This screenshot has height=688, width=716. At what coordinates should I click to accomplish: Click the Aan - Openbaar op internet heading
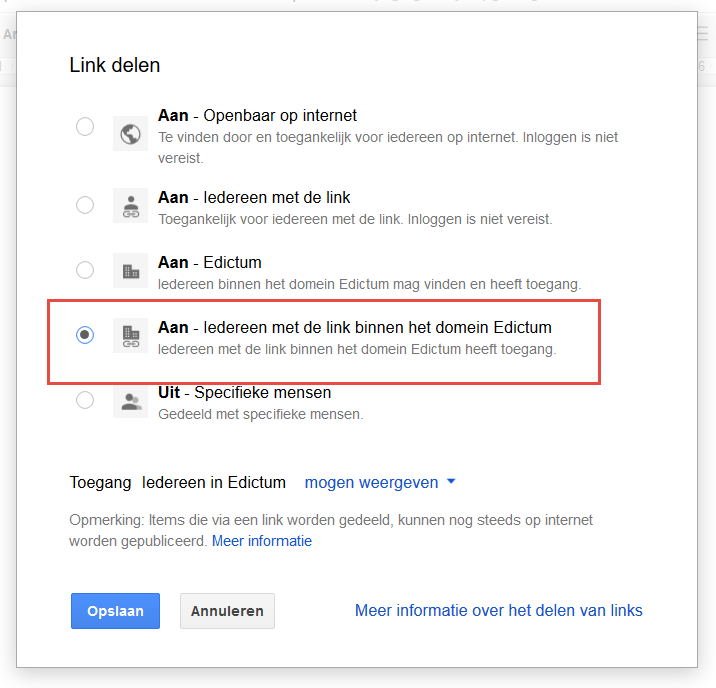pyautogui.click(x=257, y=116)
